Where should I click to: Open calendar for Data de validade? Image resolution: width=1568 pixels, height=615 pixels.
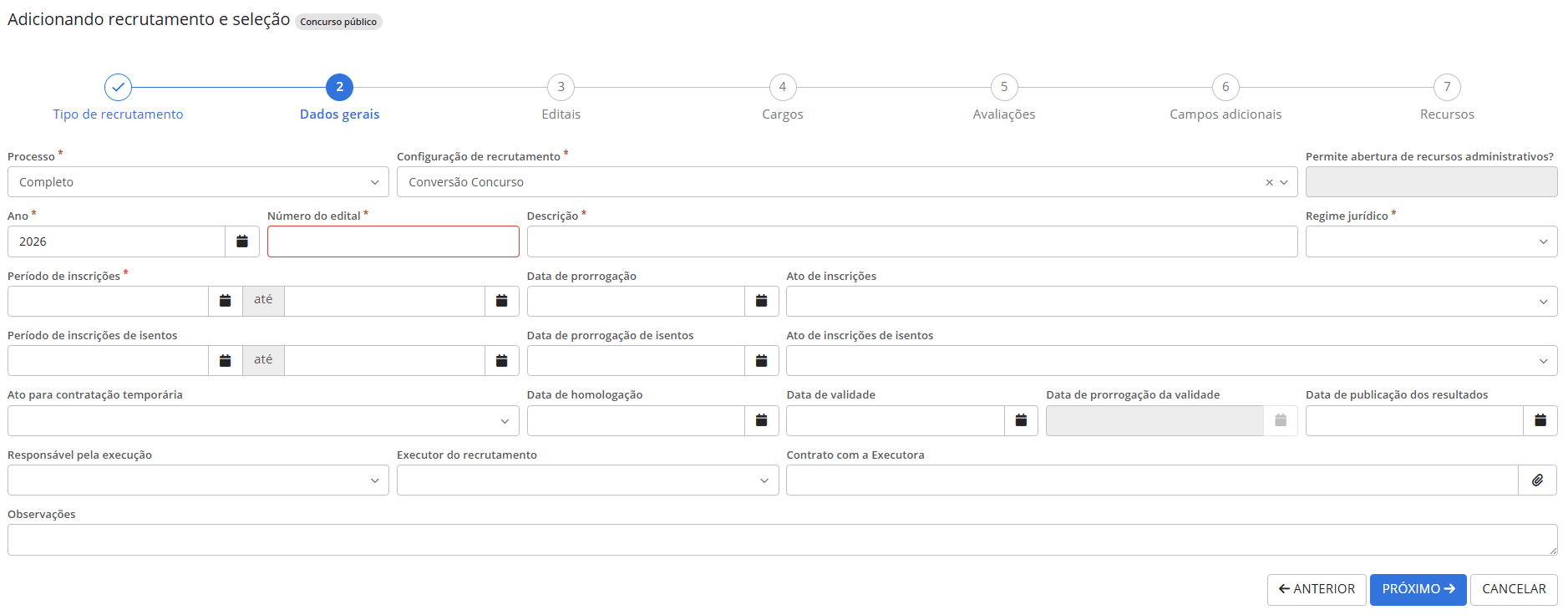point(1021,420)
